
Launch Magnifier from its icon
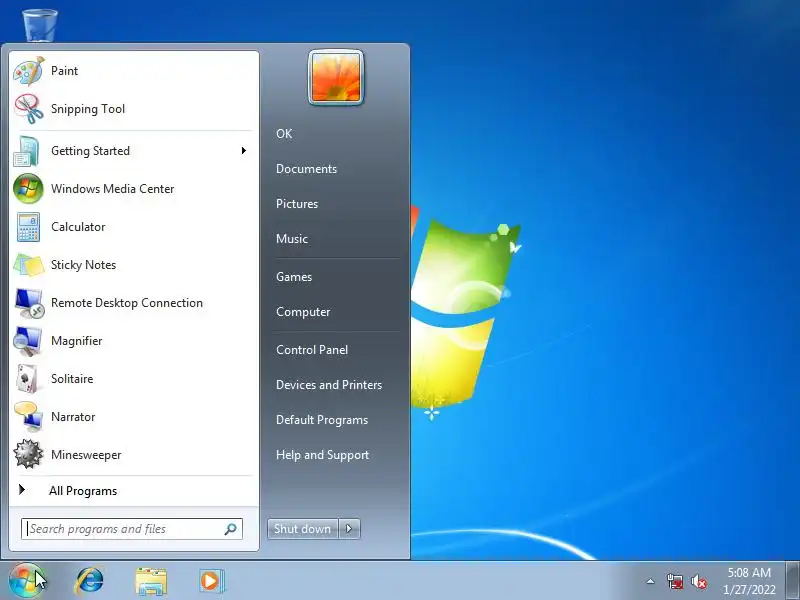(28, 341)
